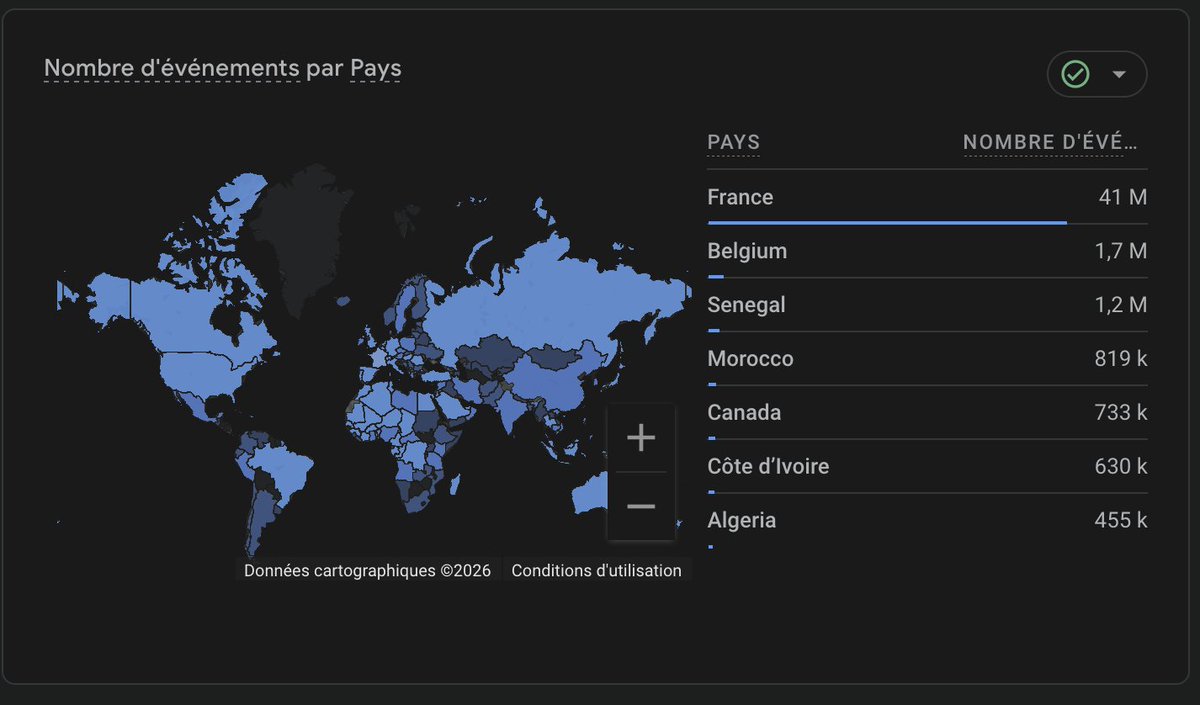Select the Belgium row
Viewport: 1200px width, 705px height.
point(927,251)
